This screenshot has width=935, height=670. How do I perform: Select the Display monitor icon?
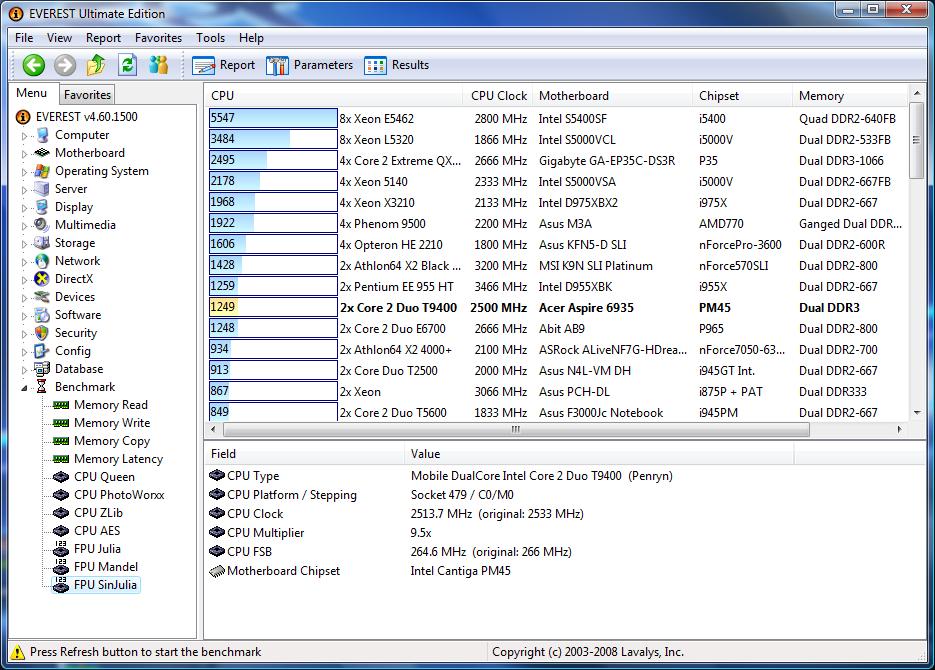tap(42, 207)
